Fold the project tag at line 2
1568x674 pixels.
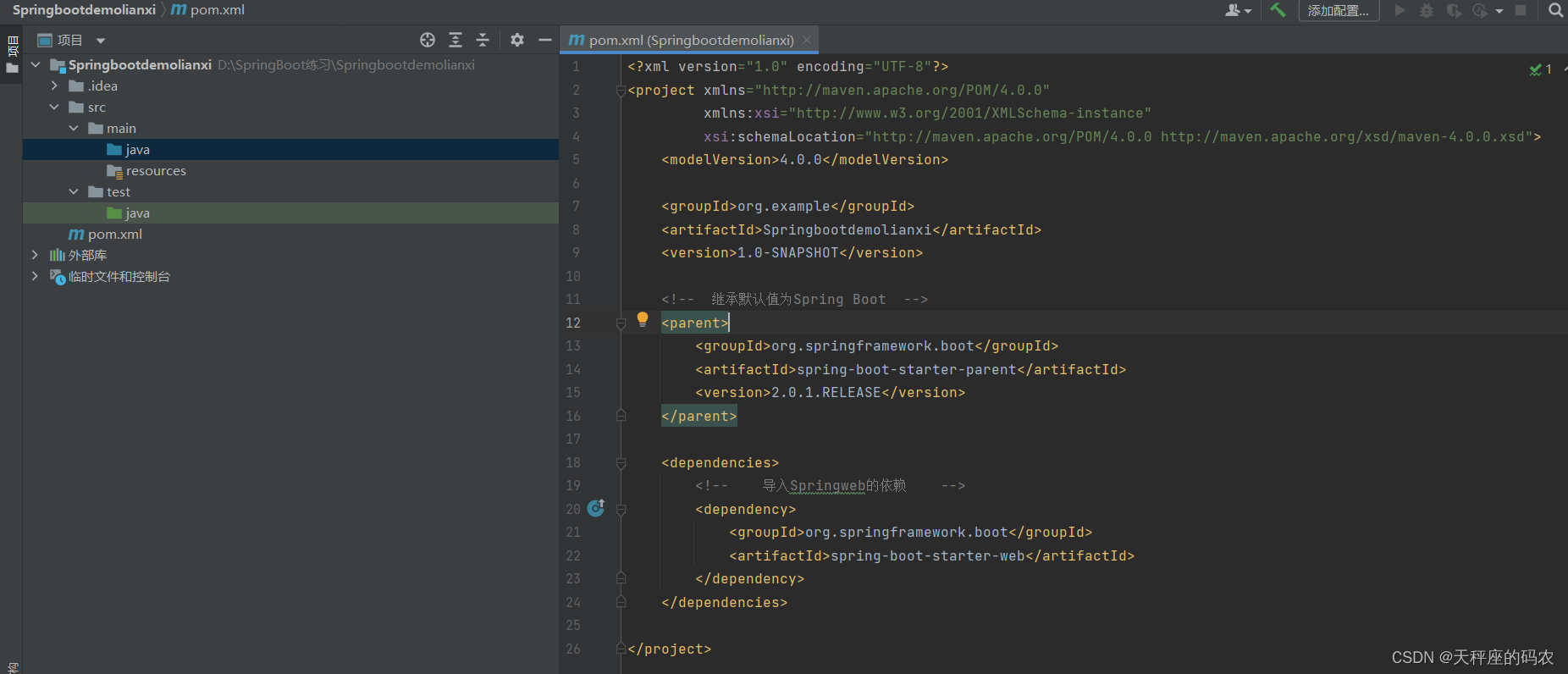coord(621,91)
